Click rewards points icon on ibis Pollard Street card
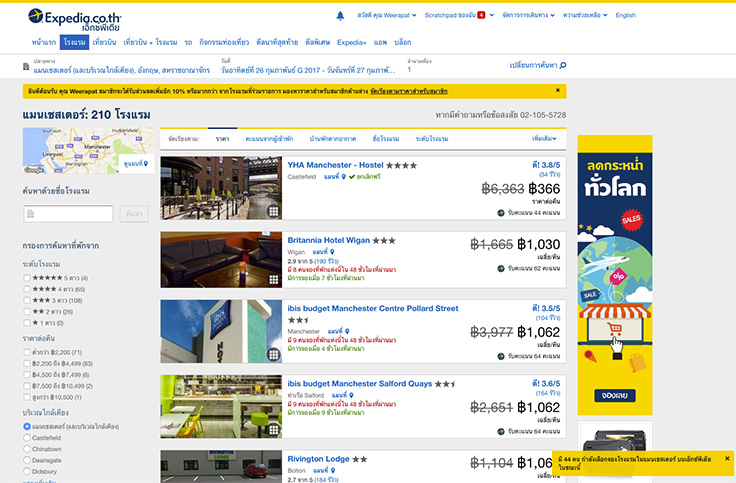The width and height of the screenshot is (736, 483). 501,356
